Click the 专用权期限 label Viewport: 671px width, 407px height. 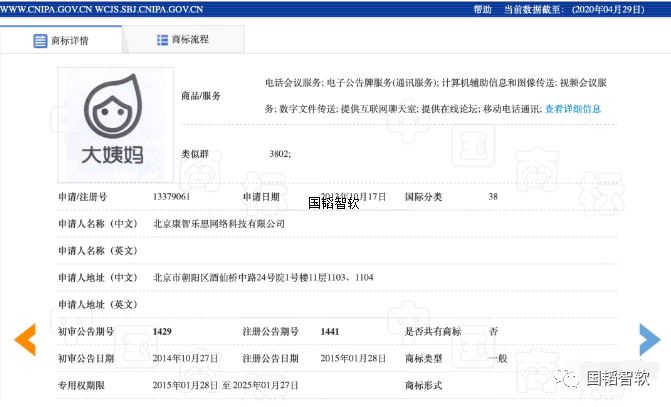click(81, 385)
